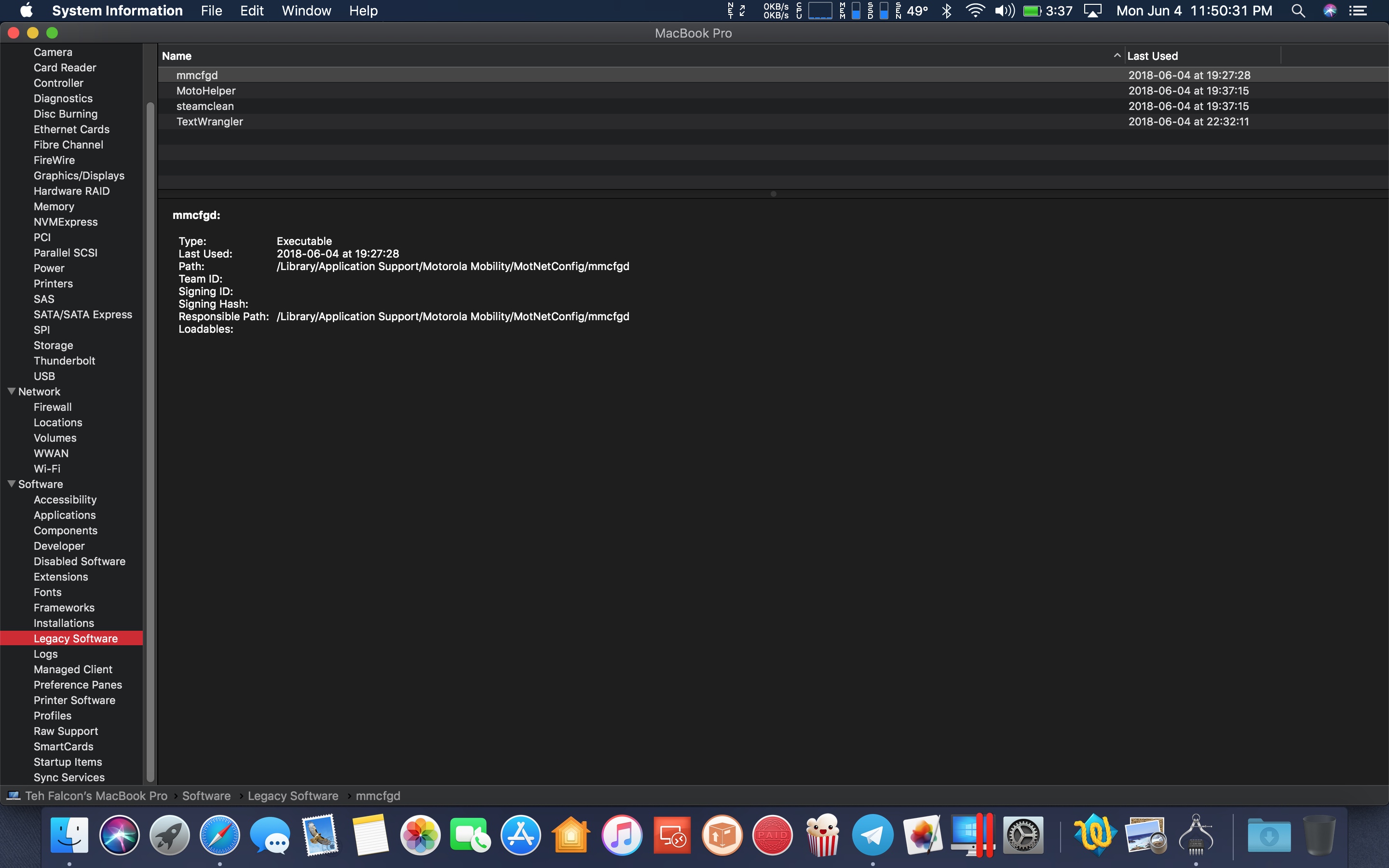This screenshot has width=1389, height=868.
Task: Select Disabled Software in sidebar
Action: point(79,561)
